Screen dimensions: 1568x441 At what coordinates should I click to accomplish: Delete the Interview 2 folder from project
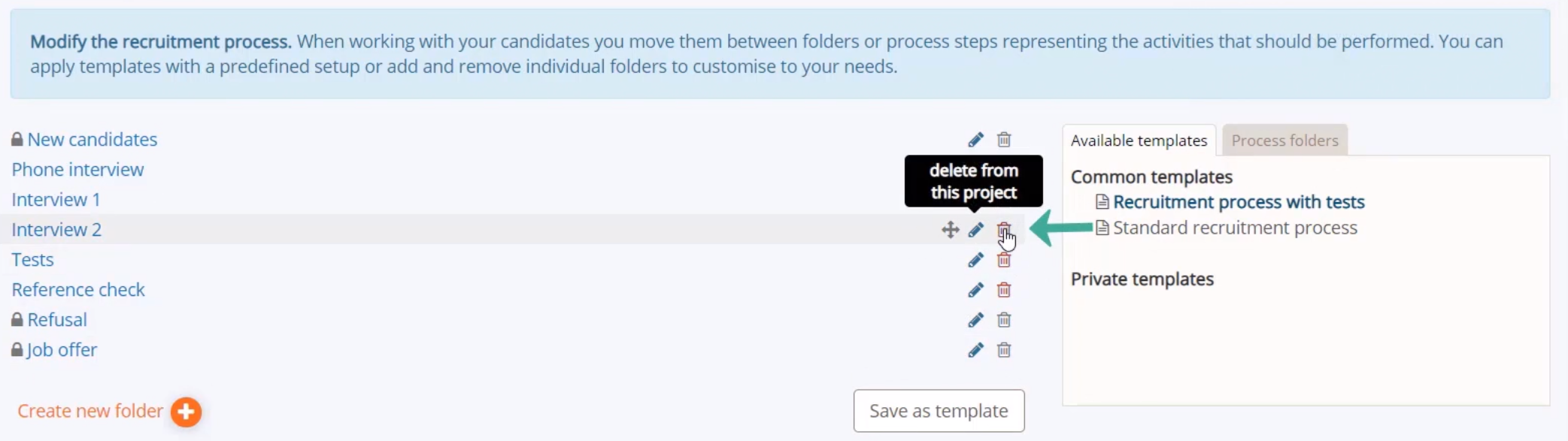pyautogui.click(x=1004, y=230)
